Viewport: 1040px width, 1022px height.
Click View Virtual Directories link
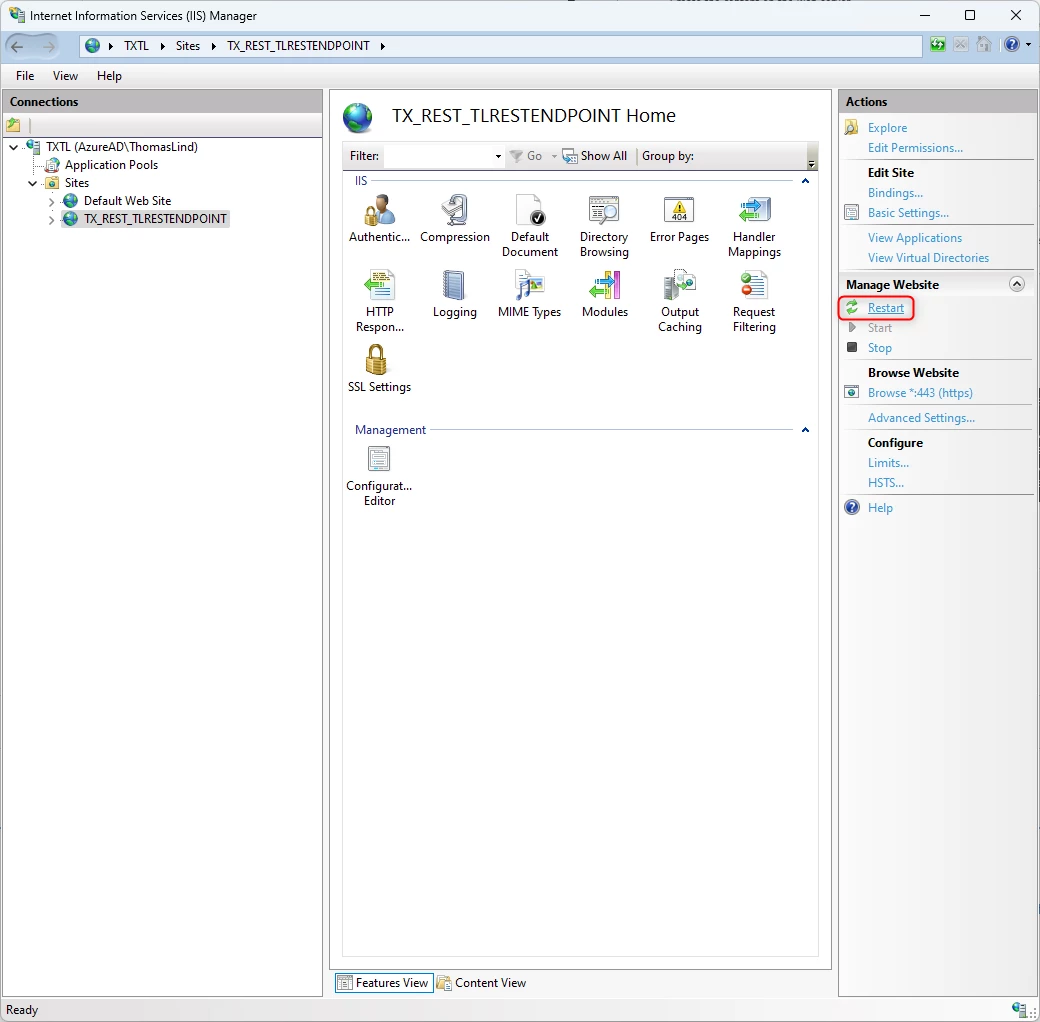click(928, 257)
